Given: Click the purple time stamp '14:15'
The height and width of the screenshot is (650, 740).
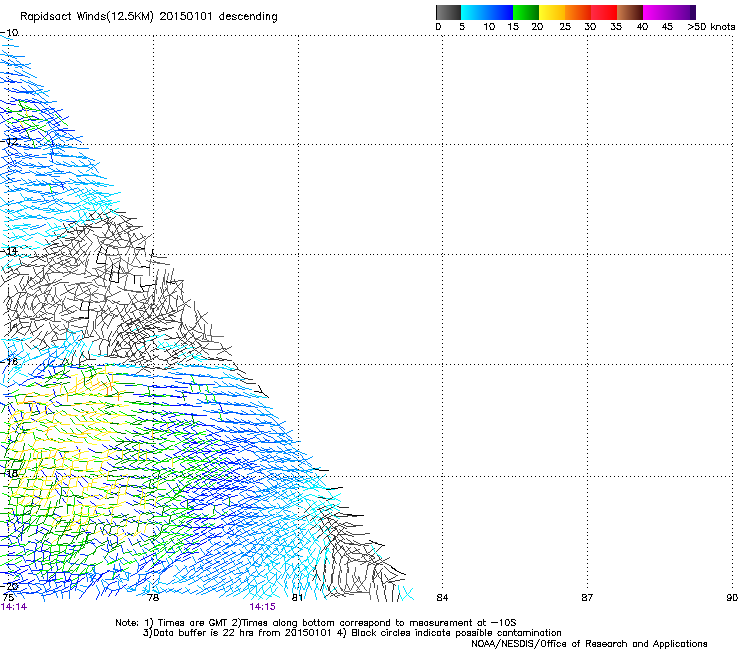Looking at the screenshot, I should click(x=262, y=607).
